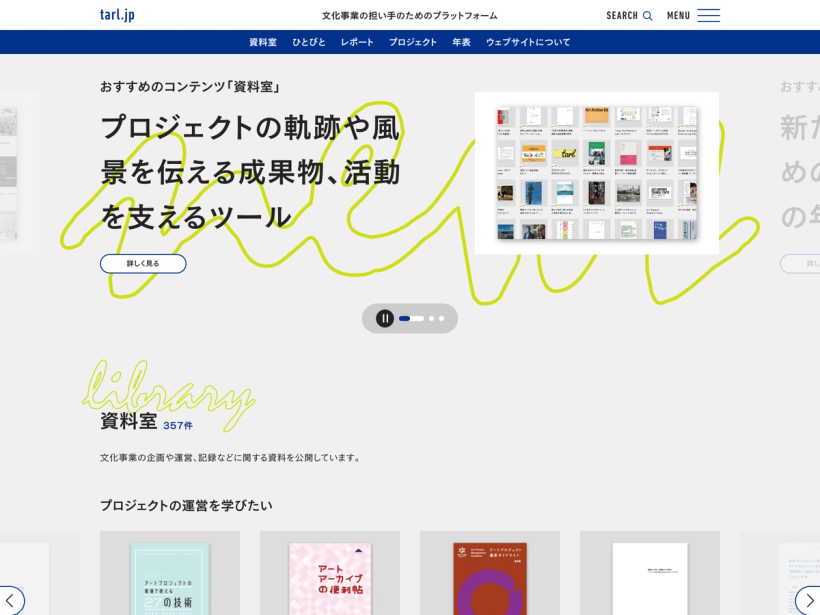820x615 pixels.
Task: Show previous library cards with left arrow
Action: pos(10,601)
